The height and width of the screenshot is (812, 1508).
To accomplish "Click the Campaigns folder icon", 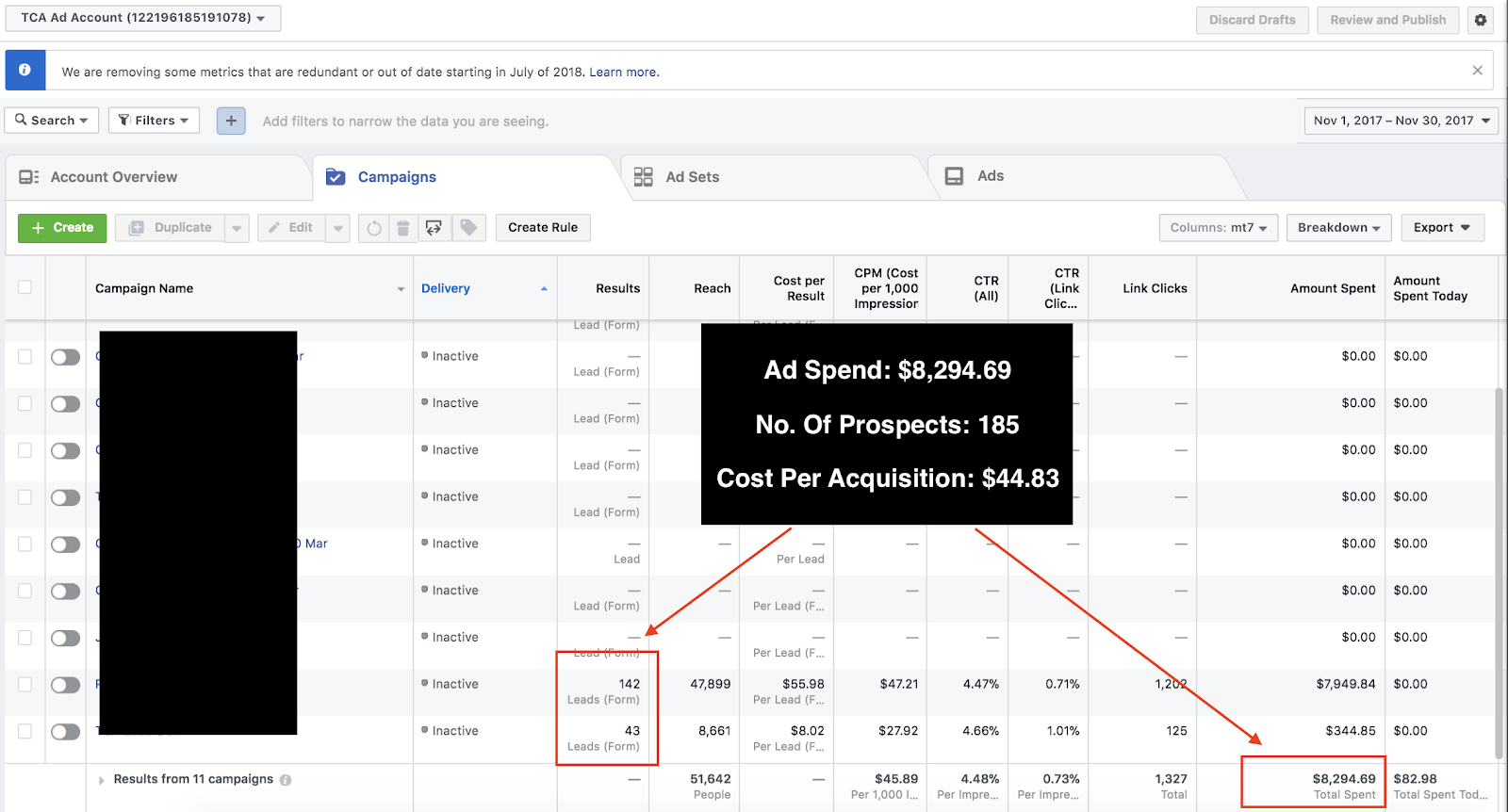I will [336, 177].
